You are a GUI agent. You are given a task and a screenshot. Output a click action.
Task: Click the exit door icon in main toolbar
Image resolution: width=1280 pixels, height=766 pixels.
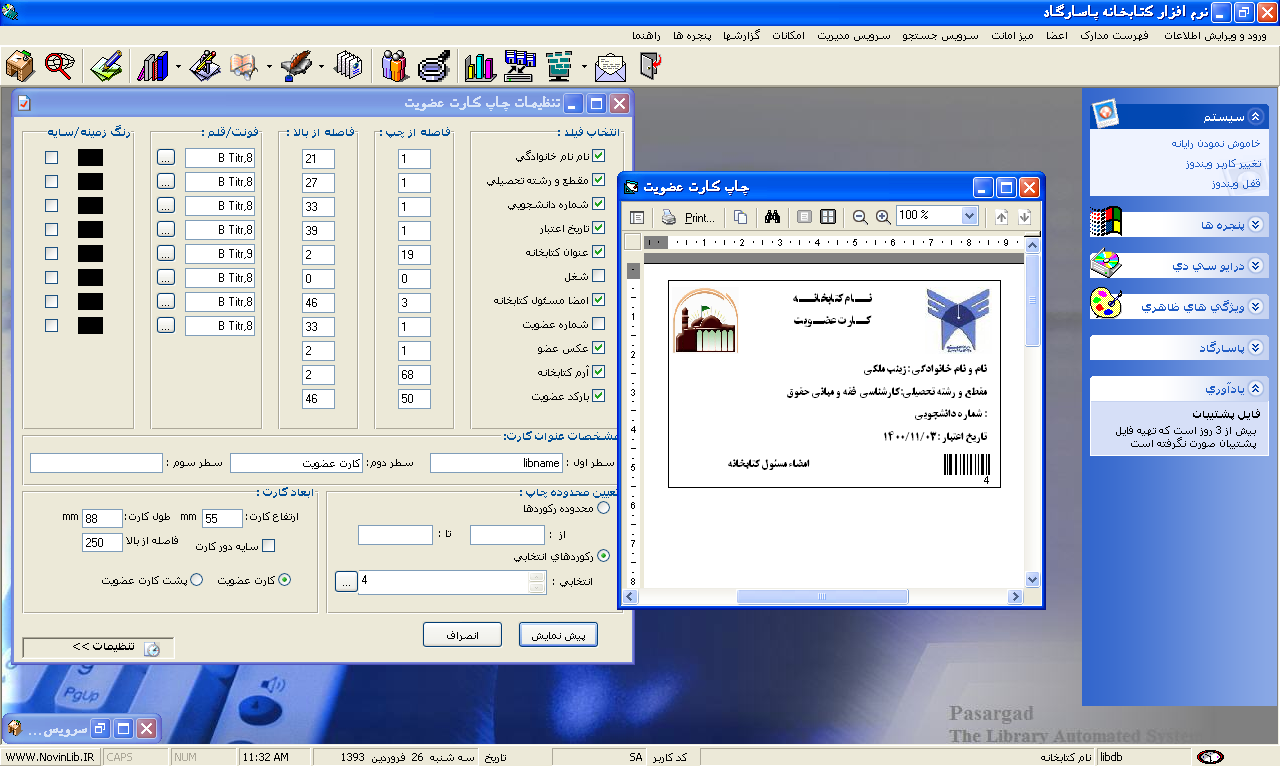pos(650,66)
